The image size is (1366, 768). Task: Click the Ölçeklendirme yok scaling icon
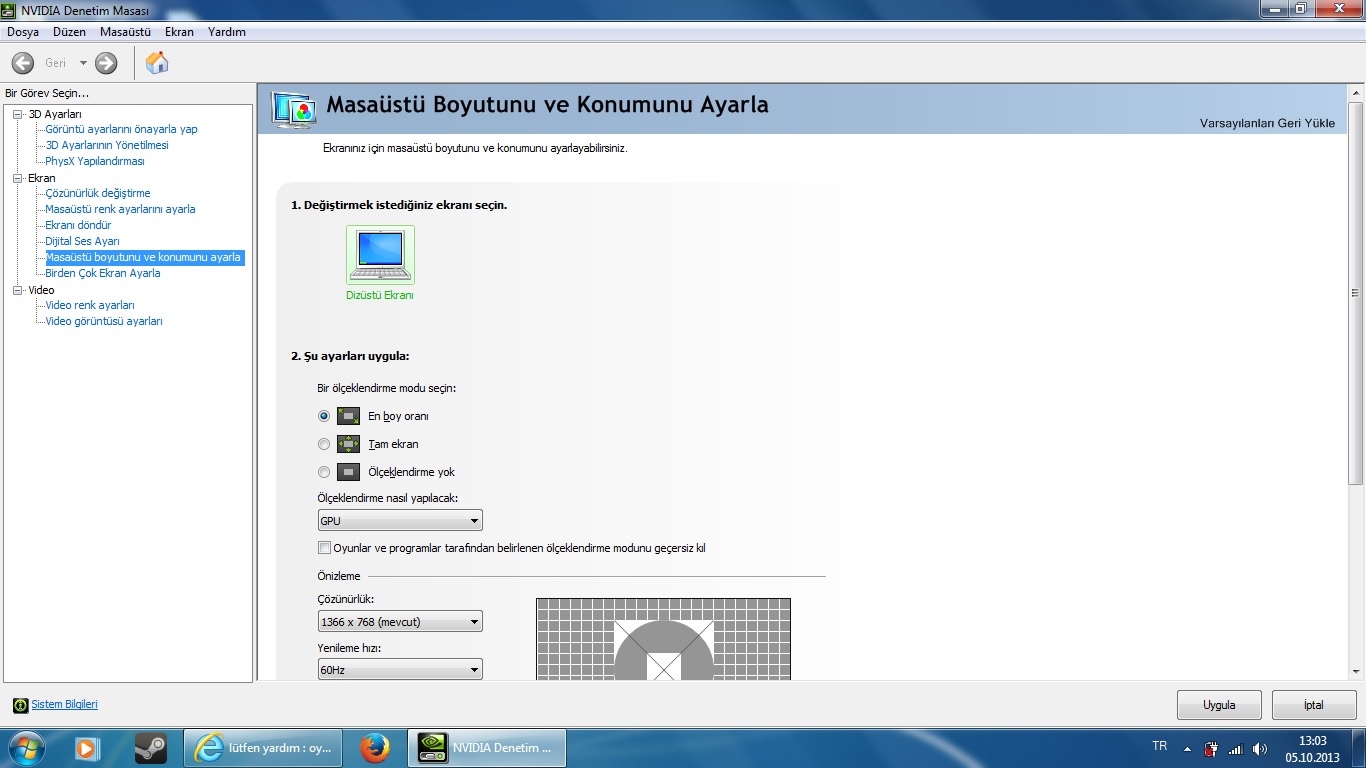tap(348, 472)
